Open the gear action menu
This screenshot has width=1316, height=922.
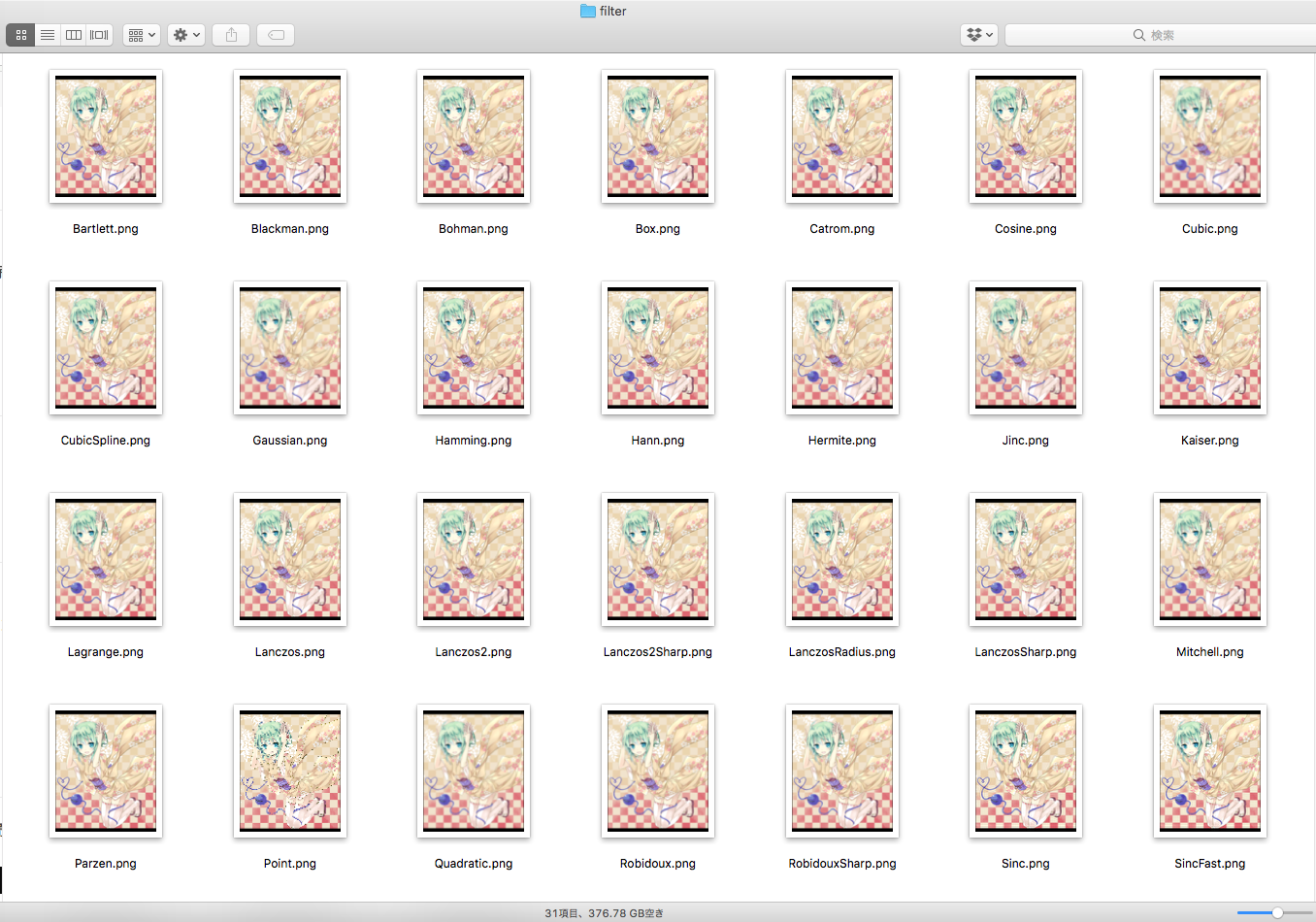(186, 35)
